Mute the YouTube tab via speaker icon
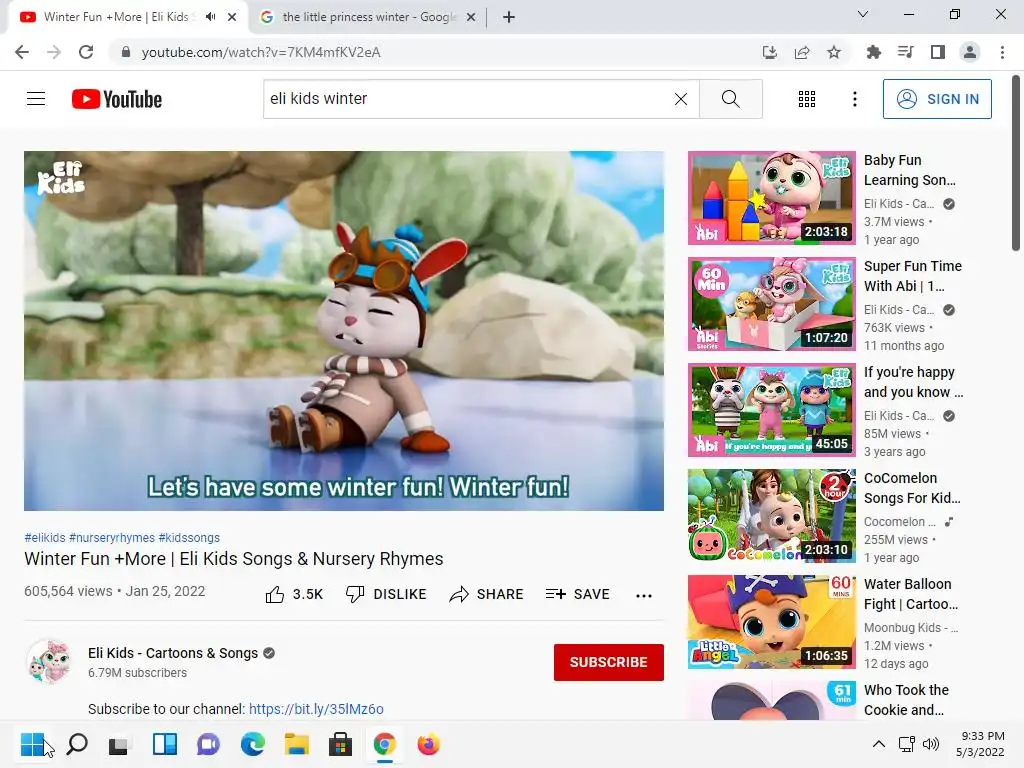The width and height of the screenshot is (1024, 768). click(x=210, y=17)
